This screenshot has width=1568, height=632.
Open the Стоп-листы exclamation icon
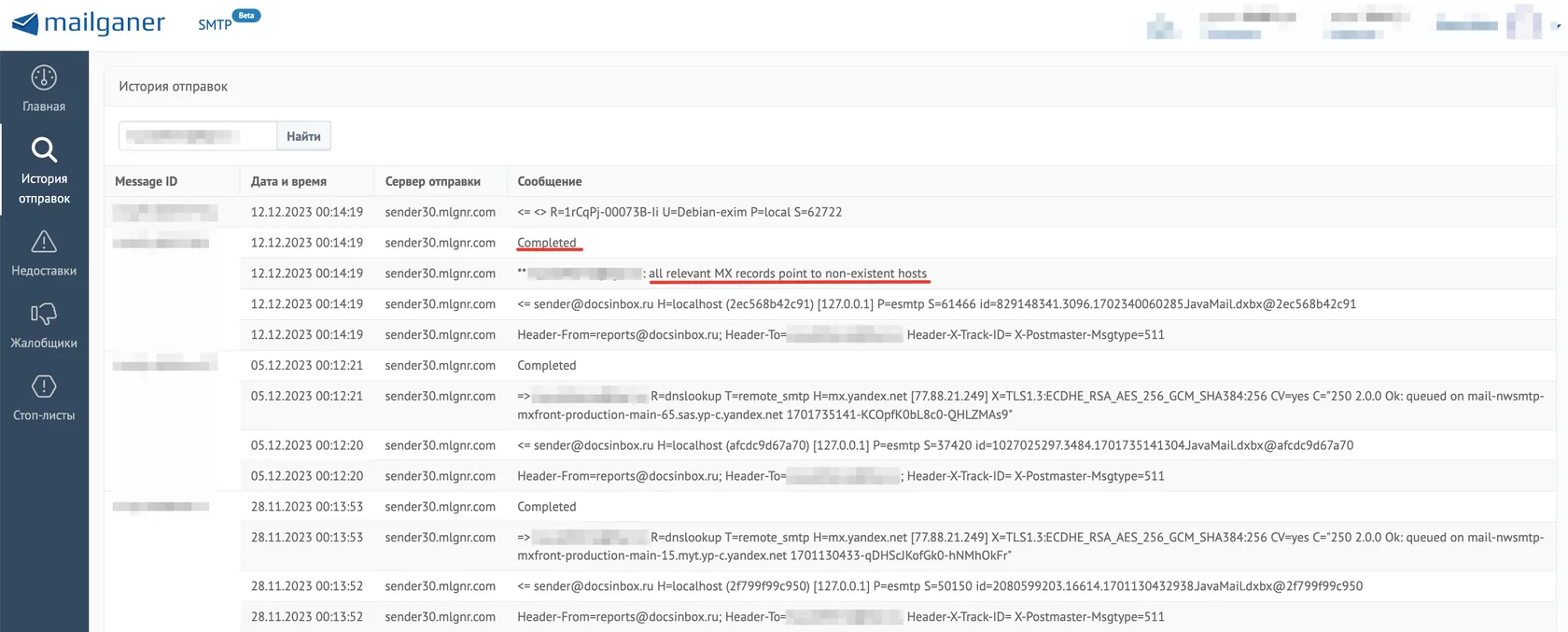pos(44,386)
